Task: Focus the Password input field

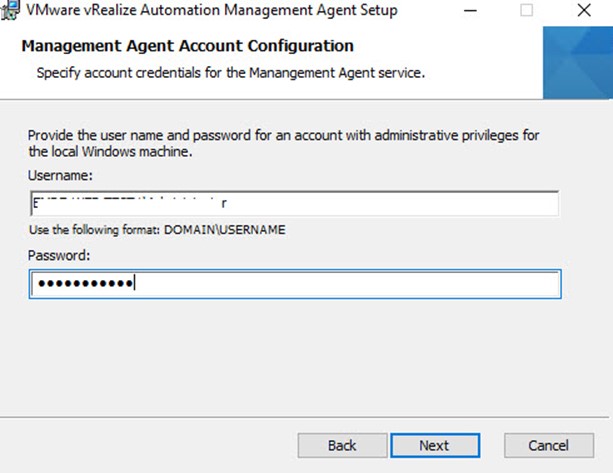Action: click(295, 284)
